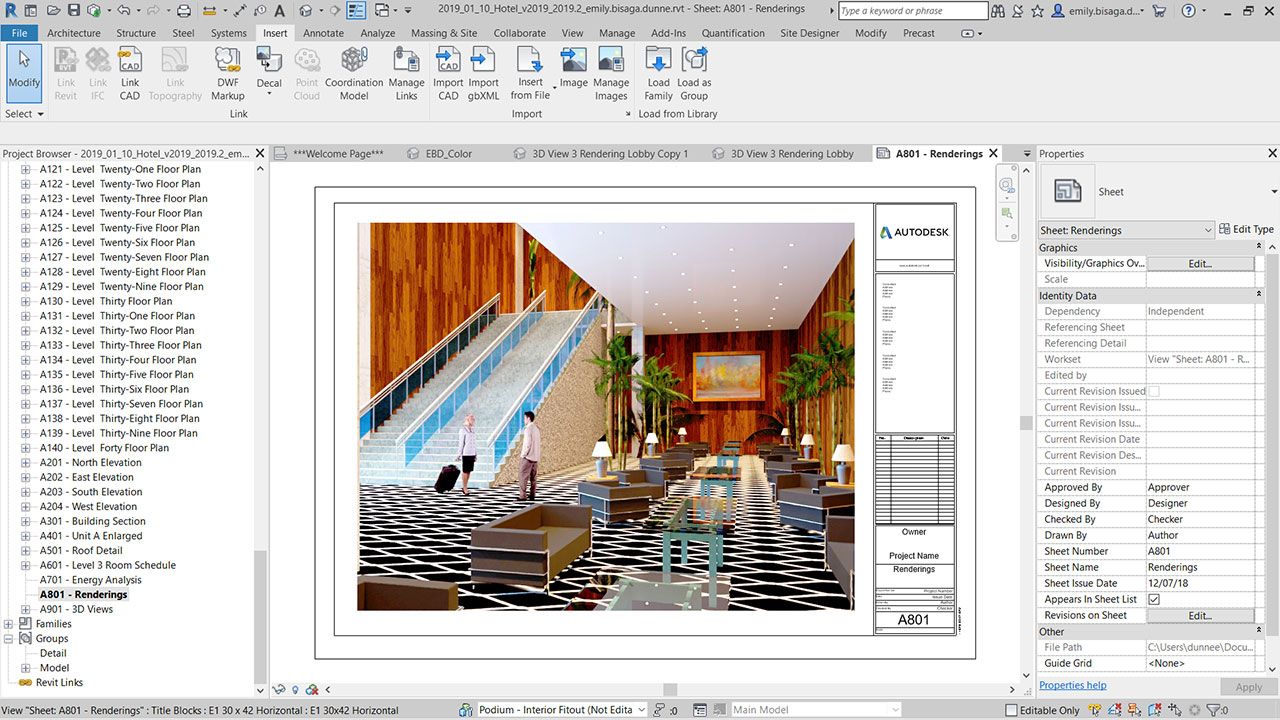Click Import gbXML
1280x720 pixels.
[x=484, y=74]
